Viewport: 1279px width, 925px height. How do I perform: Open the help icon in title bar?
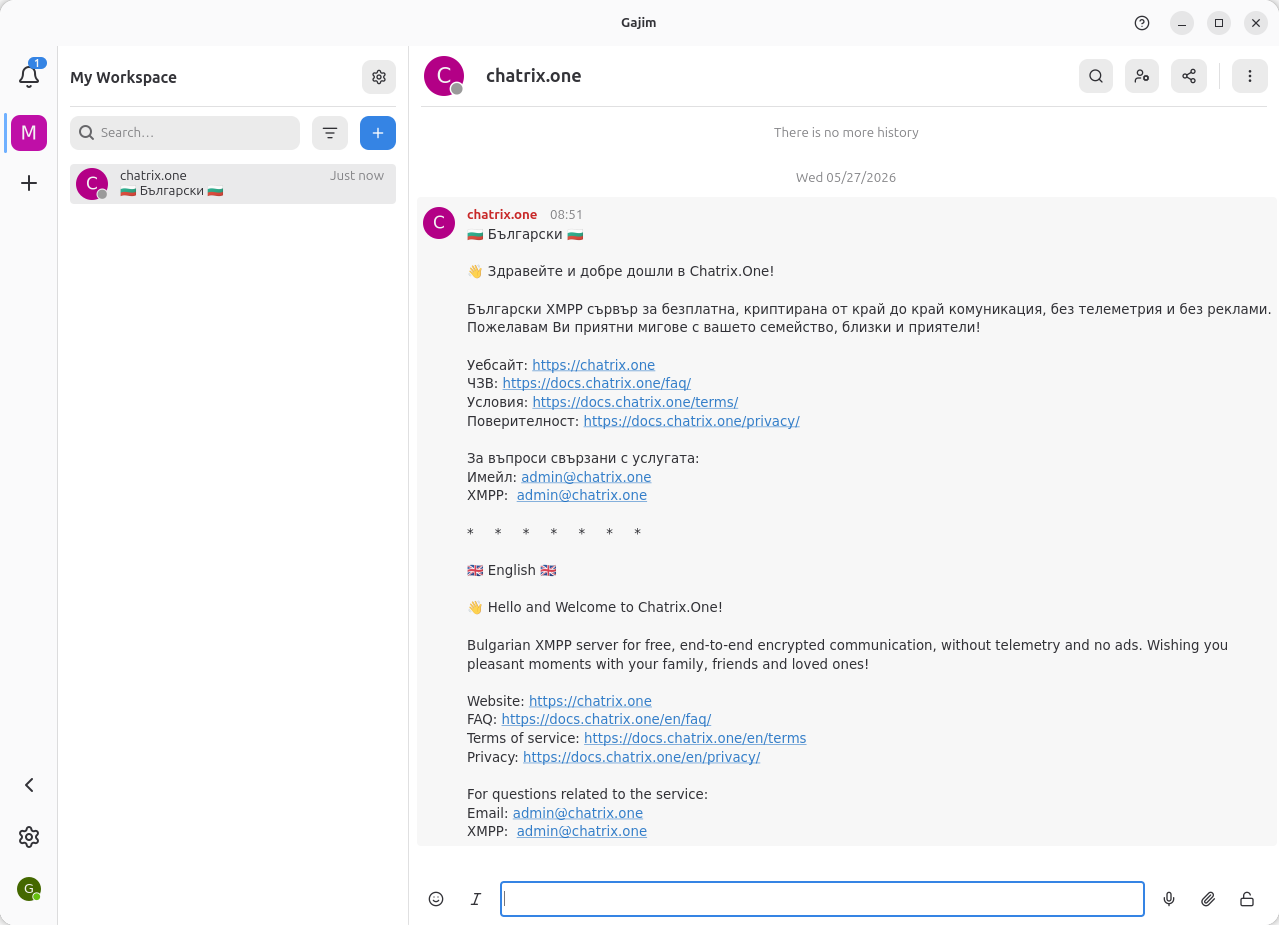(1142, 23)
